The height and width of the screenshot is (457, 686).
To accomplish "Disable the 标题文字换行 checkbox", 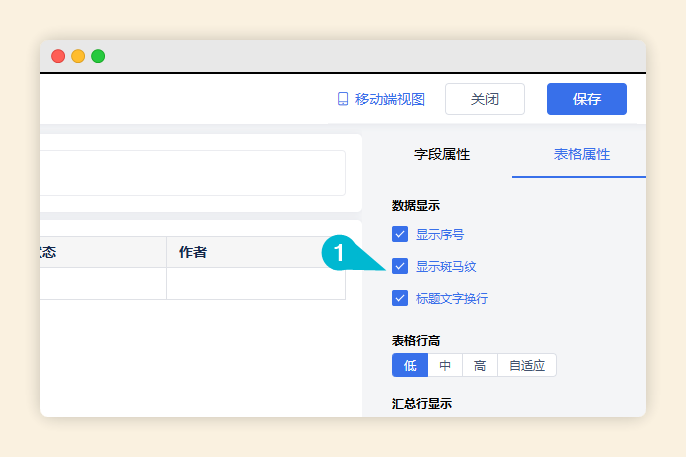I will pyautogui.click(x=400, y=298).
